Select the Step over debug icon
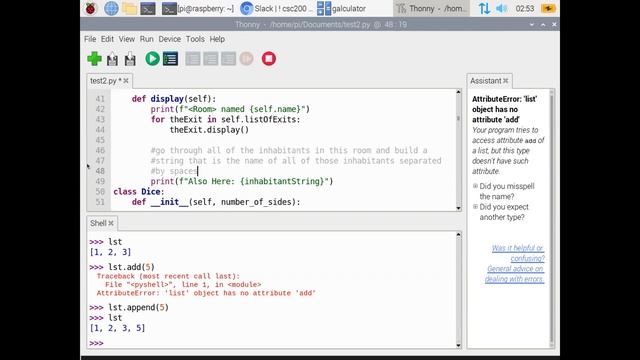The image size is (640, 360). tap(193, 59)
